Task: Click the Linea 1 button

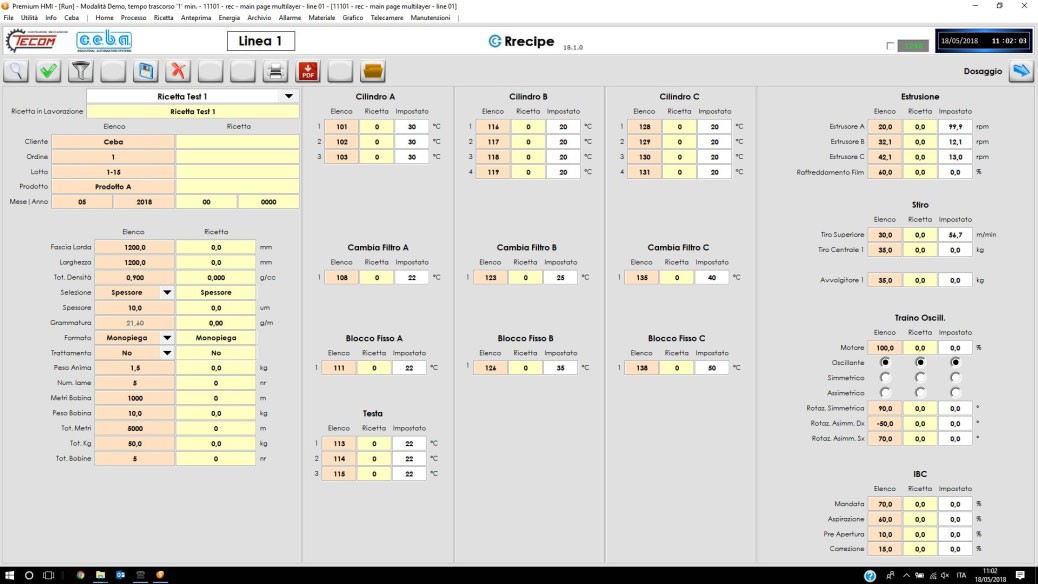Action: click(261, 41)
